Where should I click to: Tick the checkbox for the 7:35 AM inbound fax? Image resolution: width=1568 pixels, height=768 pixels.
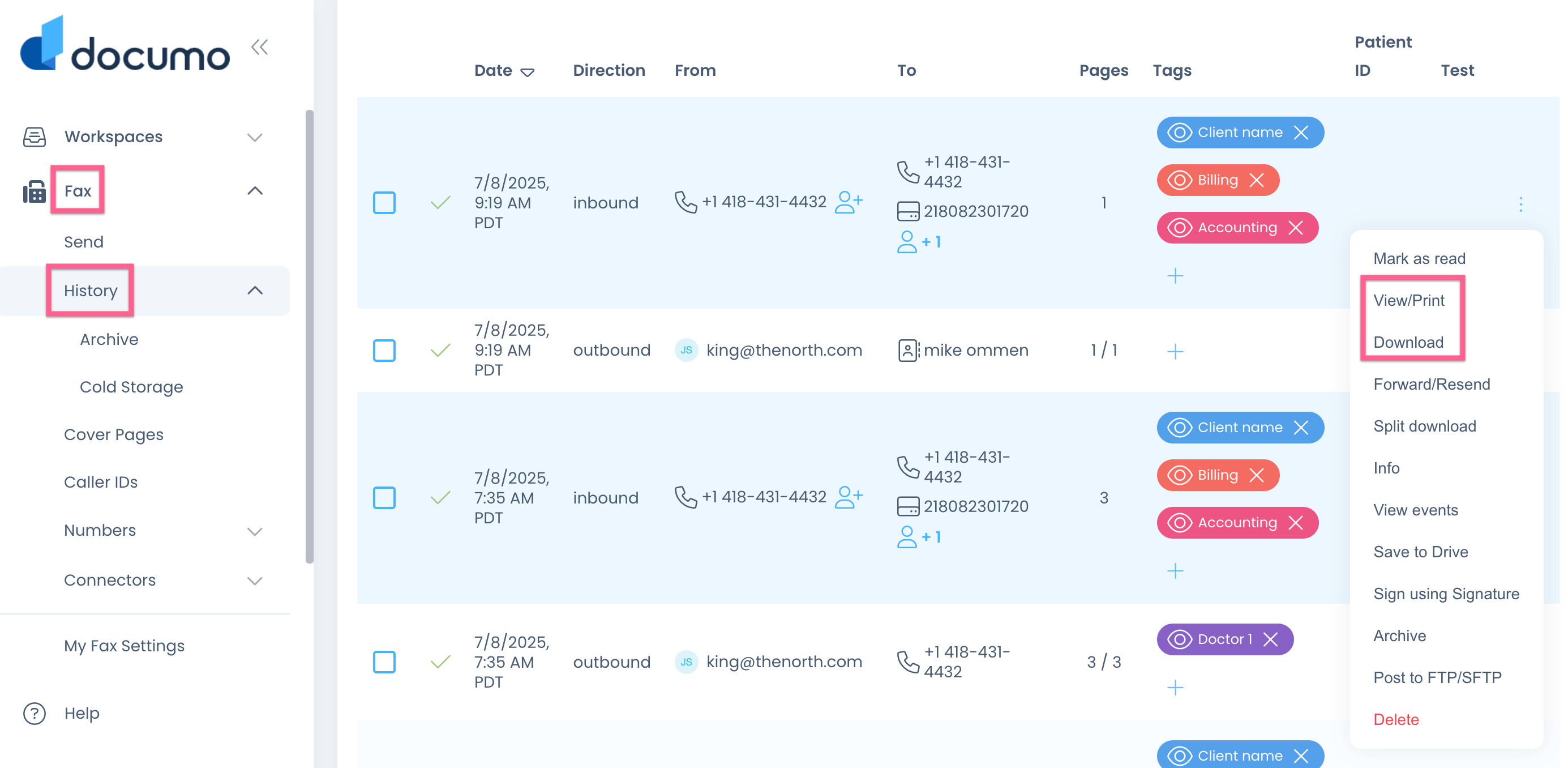tap(384, 498)
